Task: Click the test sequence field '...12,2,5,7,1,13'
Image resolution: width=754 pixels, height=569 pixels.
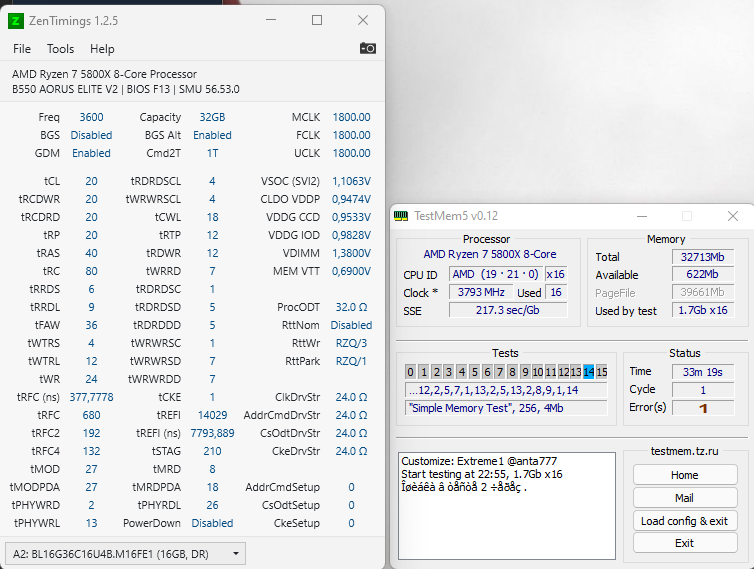Action: pyautogui.click(x=506, y=390)
